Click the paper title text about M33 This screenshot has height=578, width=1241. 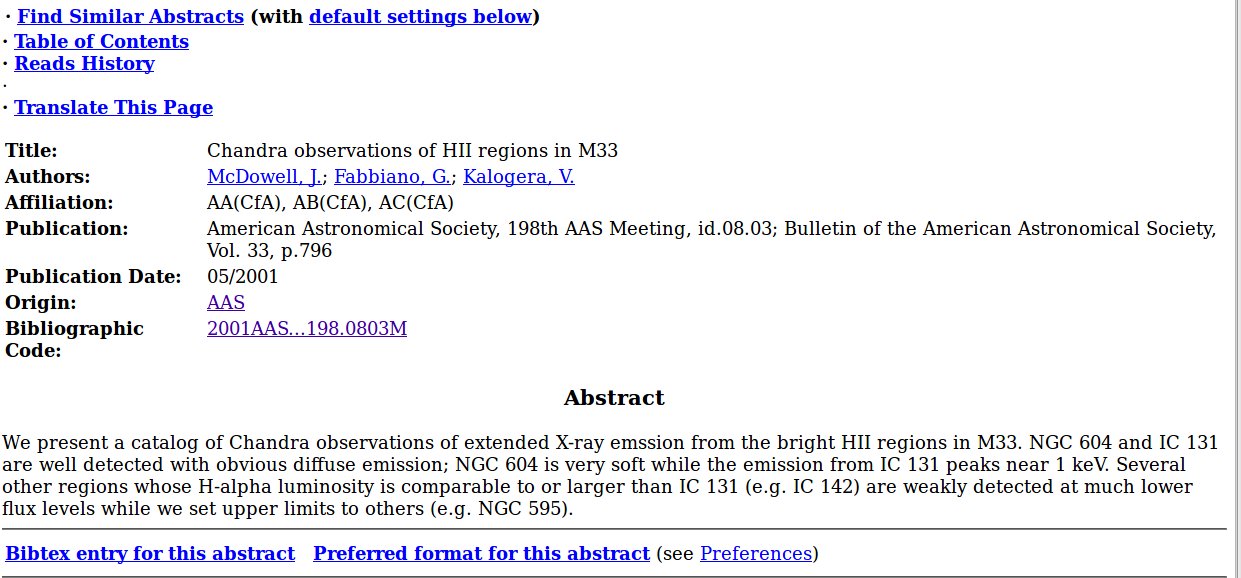(x=412, y=151)
